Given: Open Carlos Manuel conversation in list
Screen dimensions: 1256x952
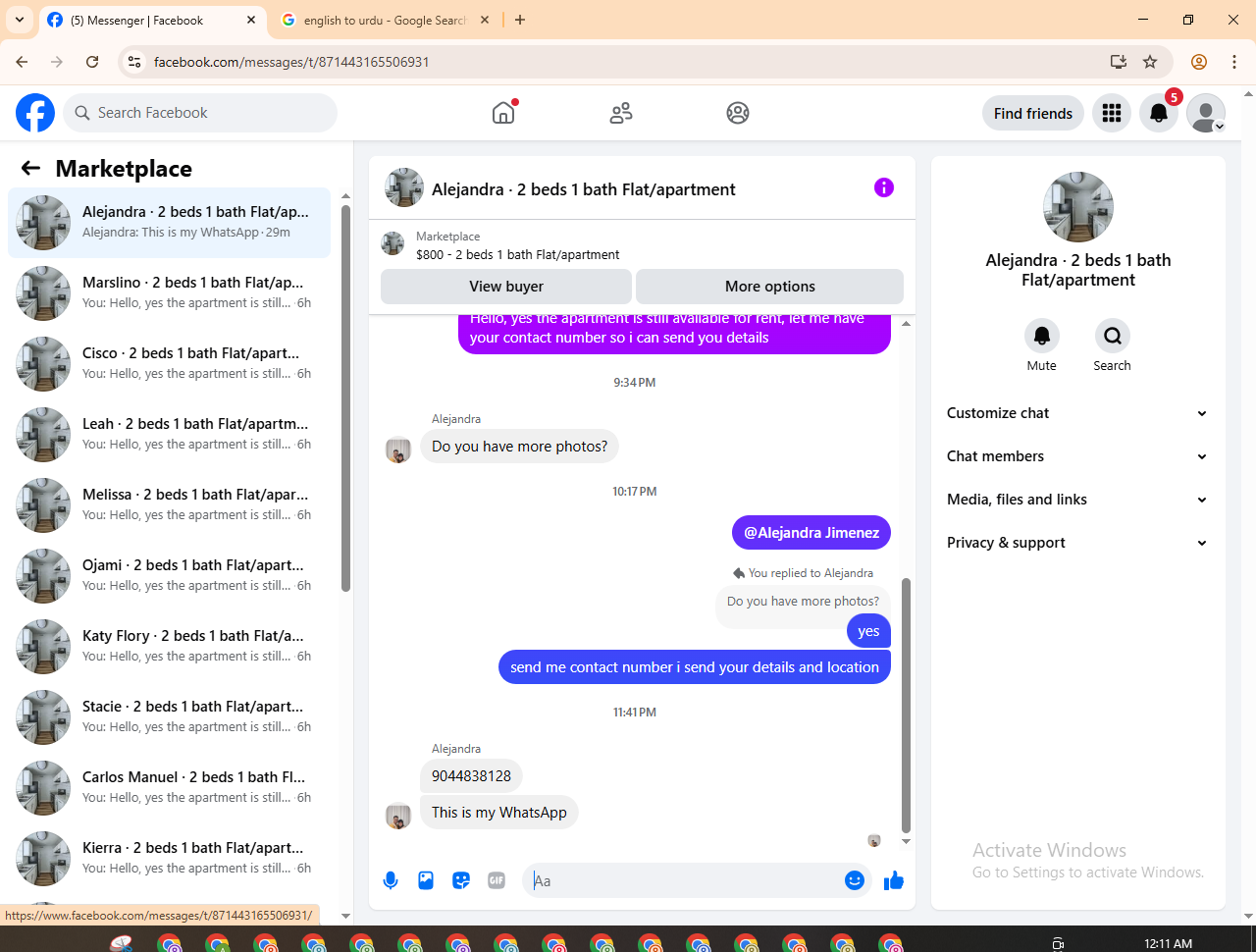Looking at the screenshot, I should [x=169, y=788].
